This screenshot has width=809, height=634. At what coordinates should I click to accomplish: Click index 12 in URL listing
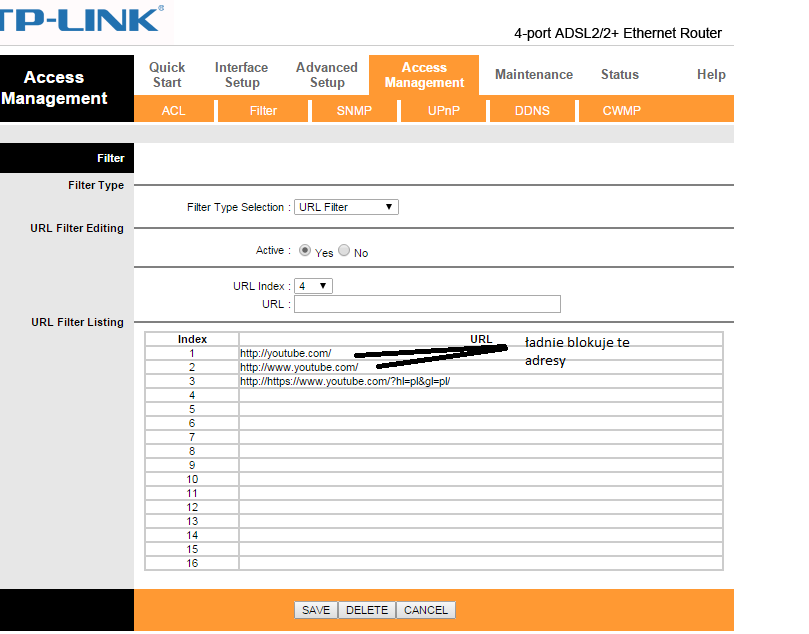(192, 507)
